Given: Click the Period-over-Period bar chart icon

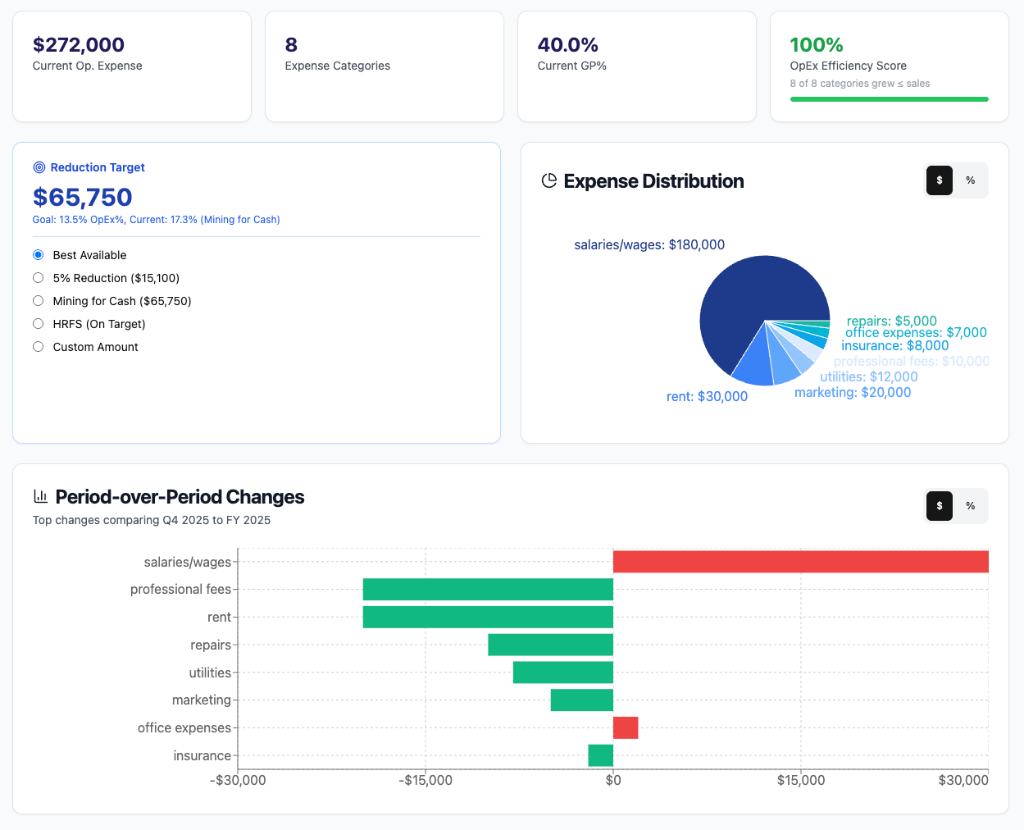Looking at the screenshot, I should click(x=40, y=496).
